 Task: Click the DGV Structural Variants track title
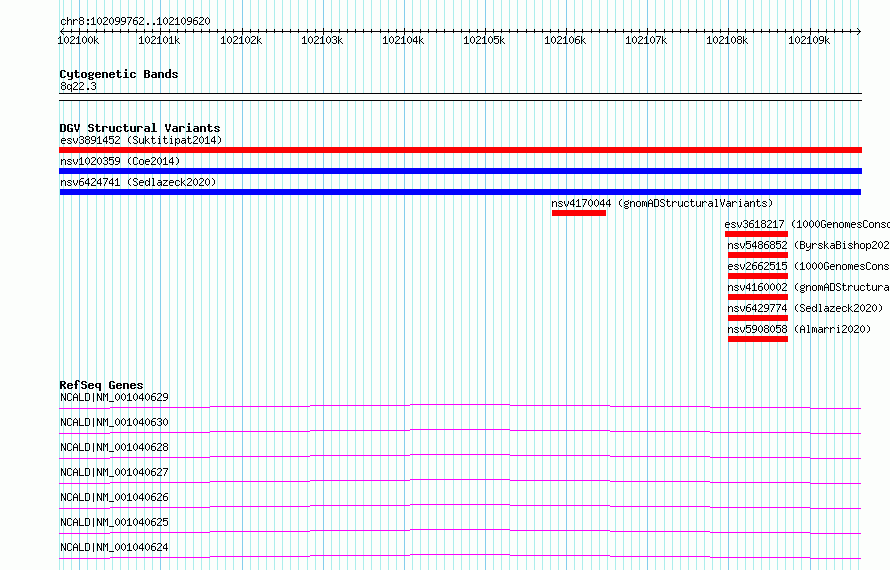pyautogui.click(x=140, y=128)
